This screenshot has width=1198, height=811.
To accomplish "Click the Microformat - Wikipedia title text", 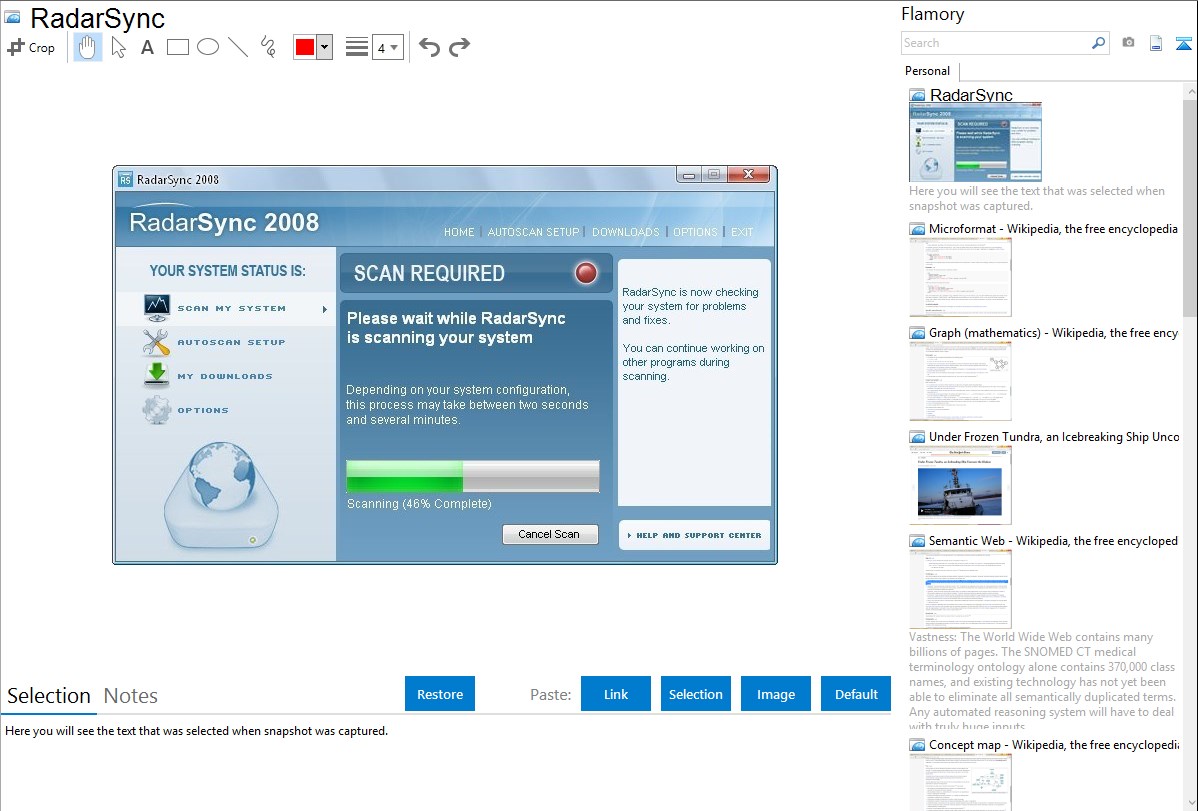I will 1053,229.
